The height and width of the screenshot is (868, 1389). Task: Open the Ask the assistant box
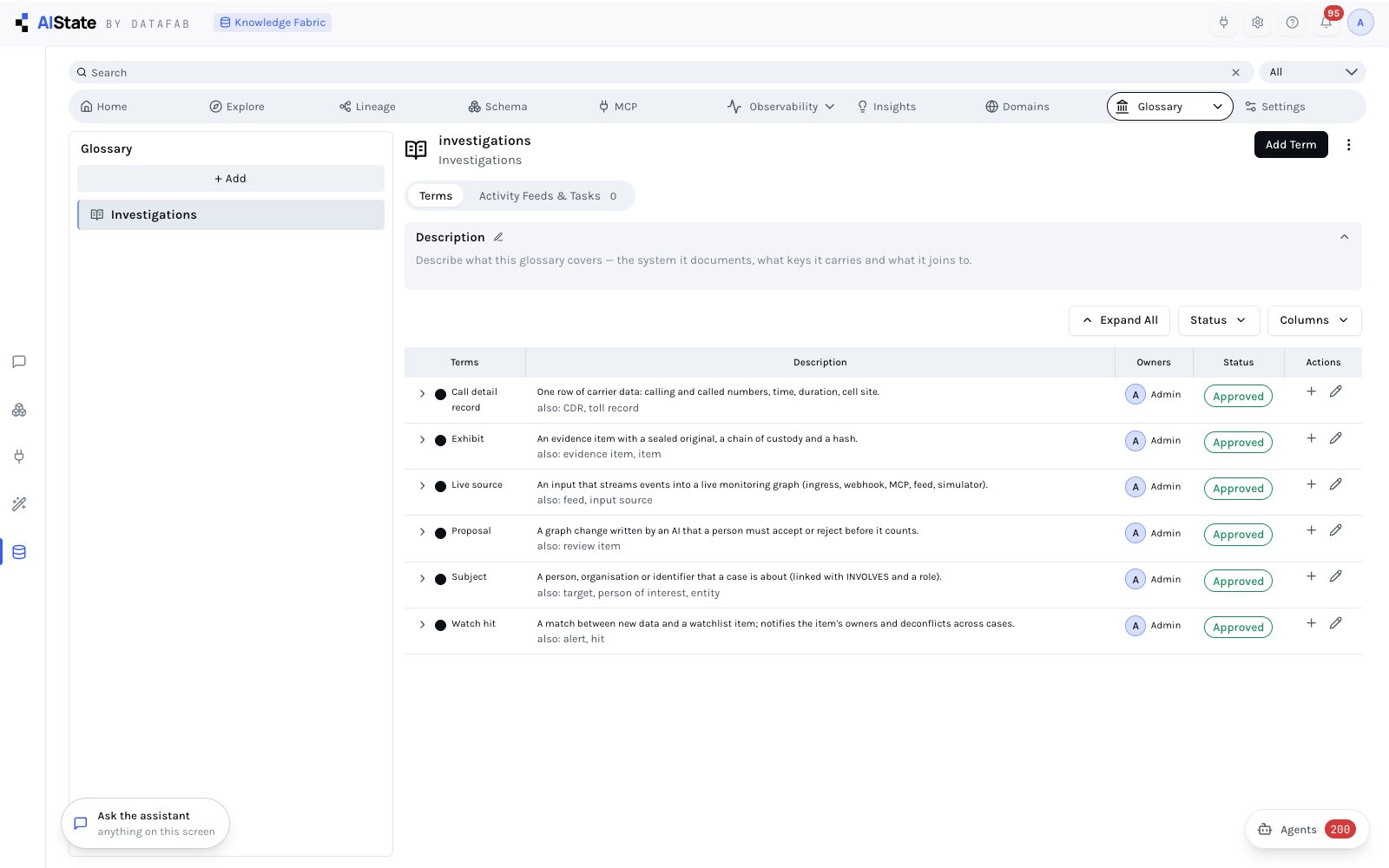[x=146, y=824]
